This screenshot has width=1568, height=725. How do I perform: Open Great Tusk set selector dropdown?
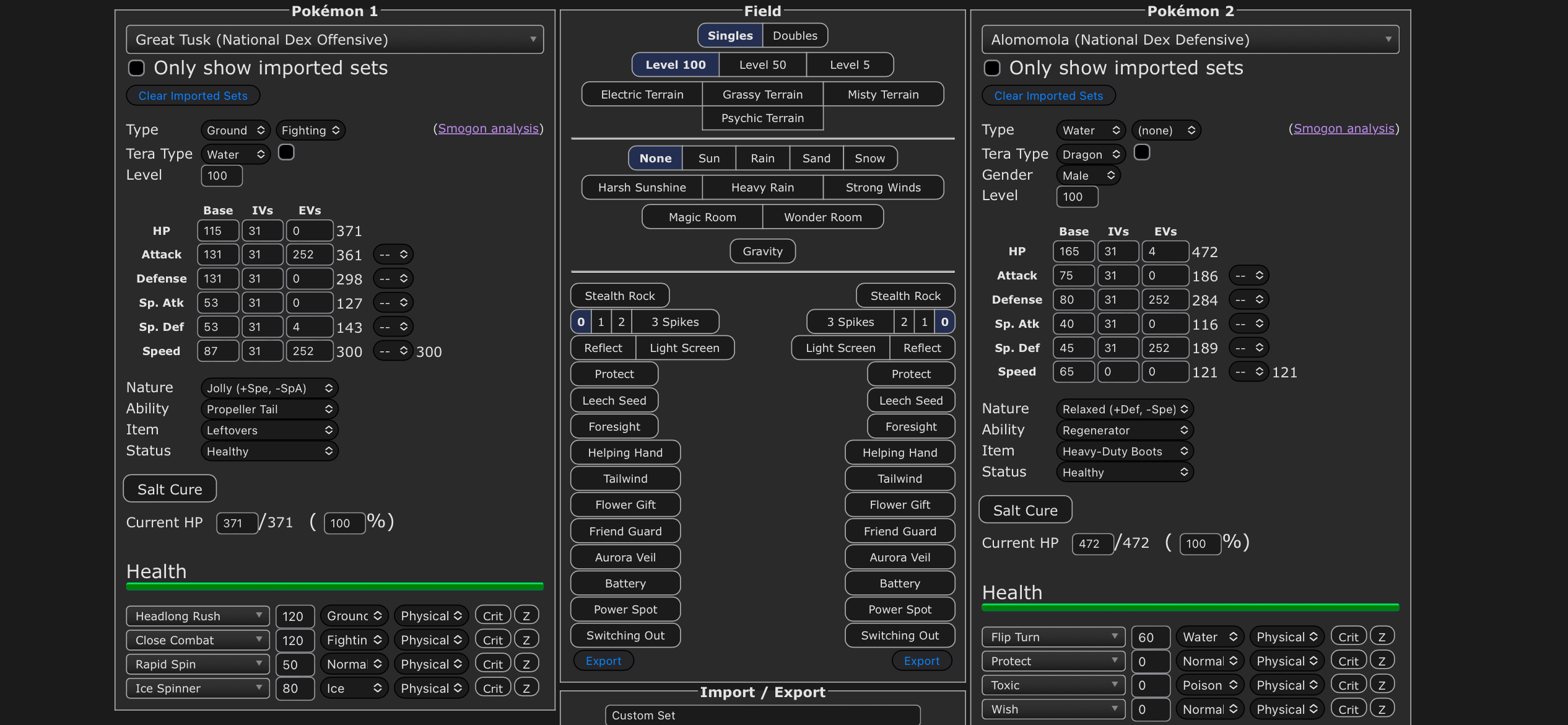click(335, 40)
